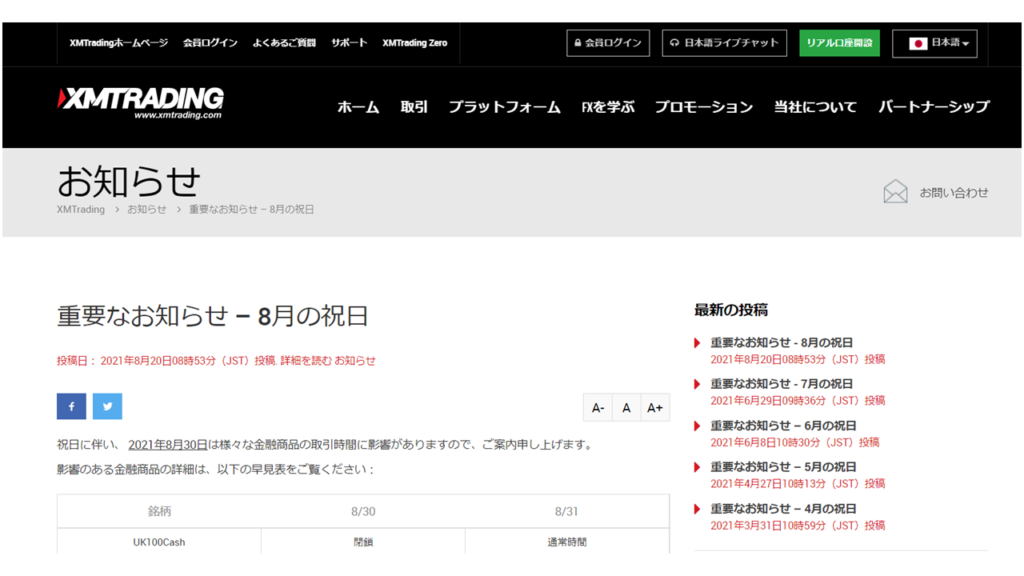
Task: Click the 銘柄 table header
Action: pyautogui.click(x=159, y=511)
